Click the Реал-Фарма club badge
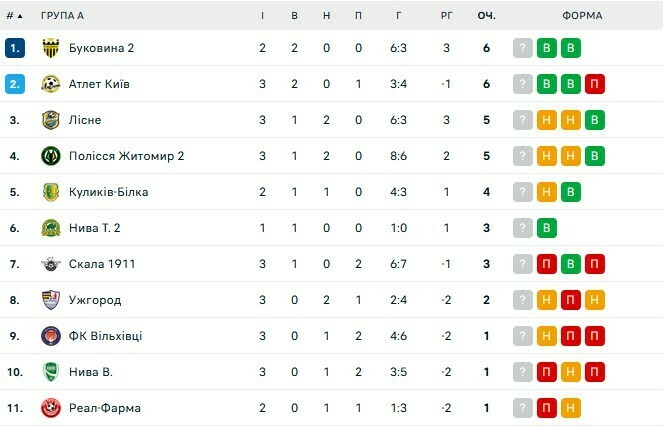 (x=51, y=408)
